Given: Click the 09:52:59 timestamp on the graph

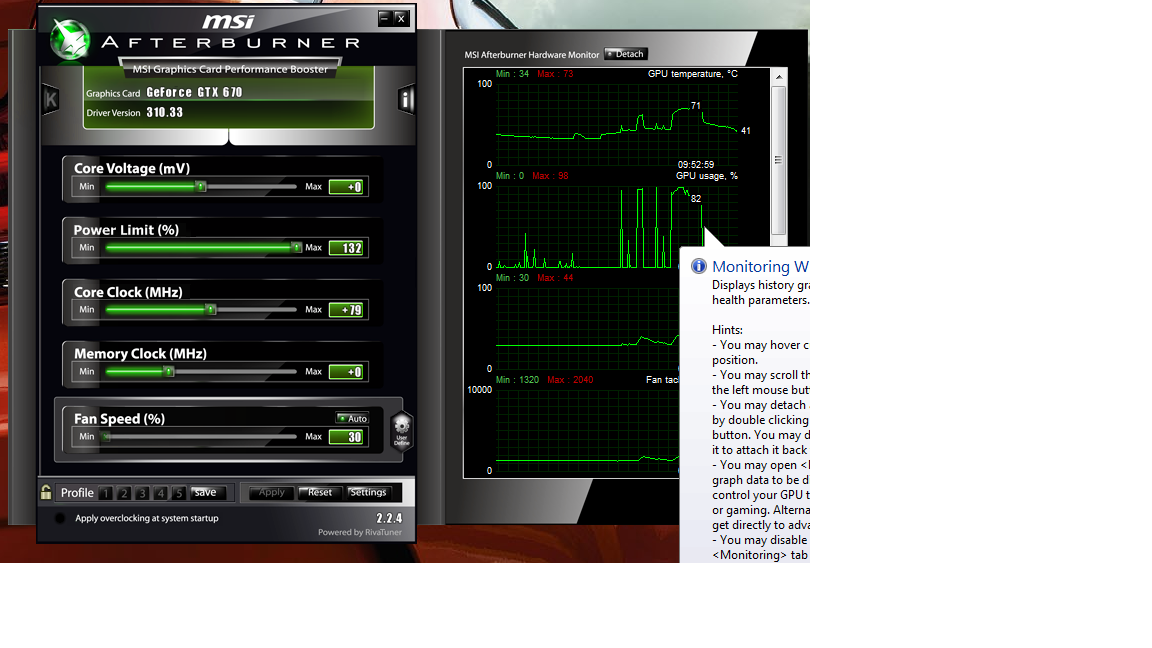Looking at the screenshot, I should pos(696,165).
